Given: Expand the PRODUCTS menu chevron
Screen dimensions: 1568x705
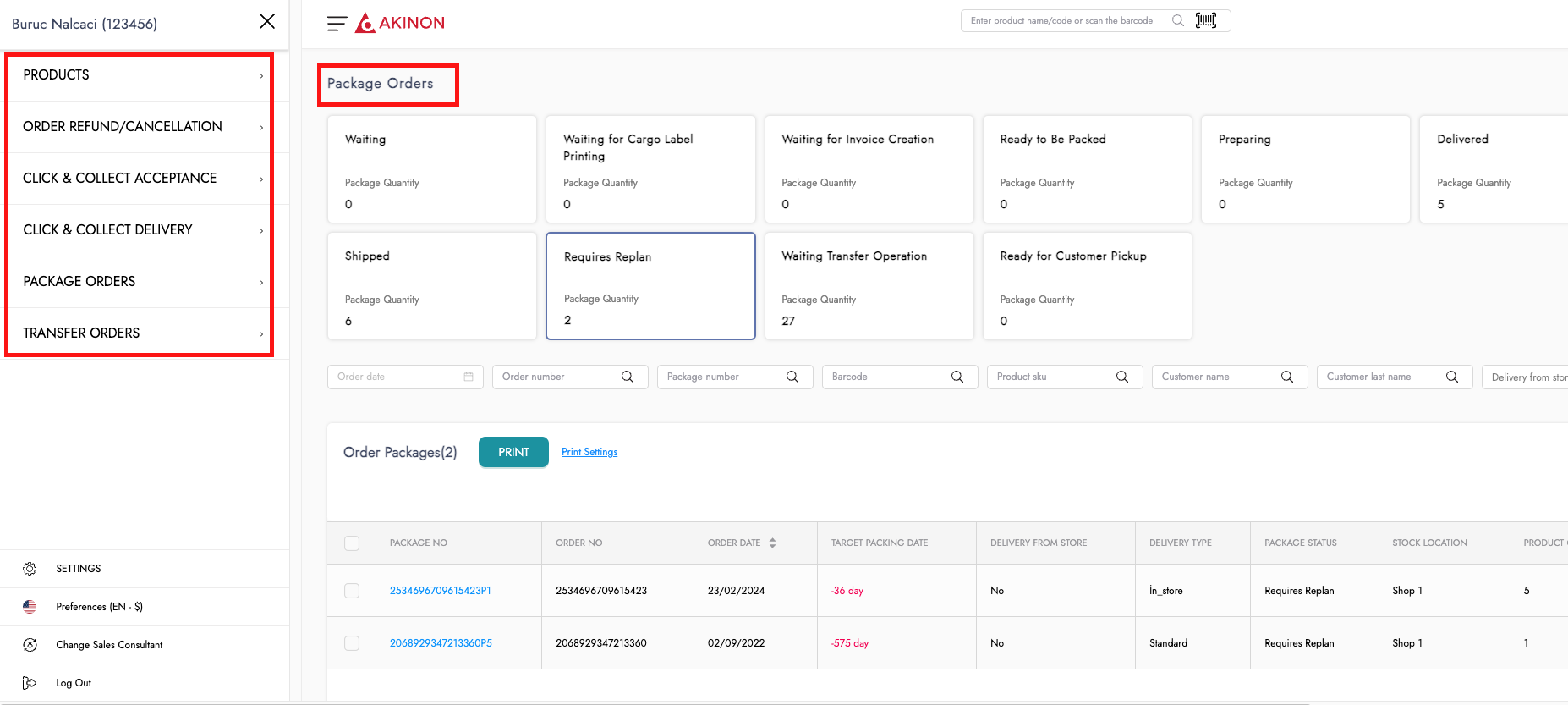Looking at the screenshot, I should 261,76.
